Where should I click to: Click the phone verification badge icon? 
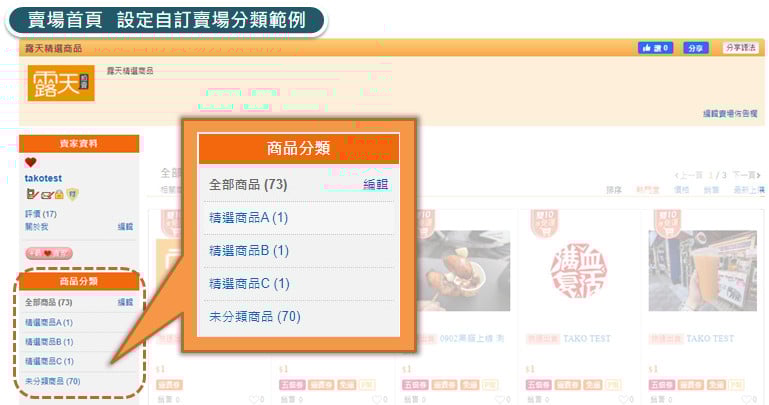[x=32, y=195]
